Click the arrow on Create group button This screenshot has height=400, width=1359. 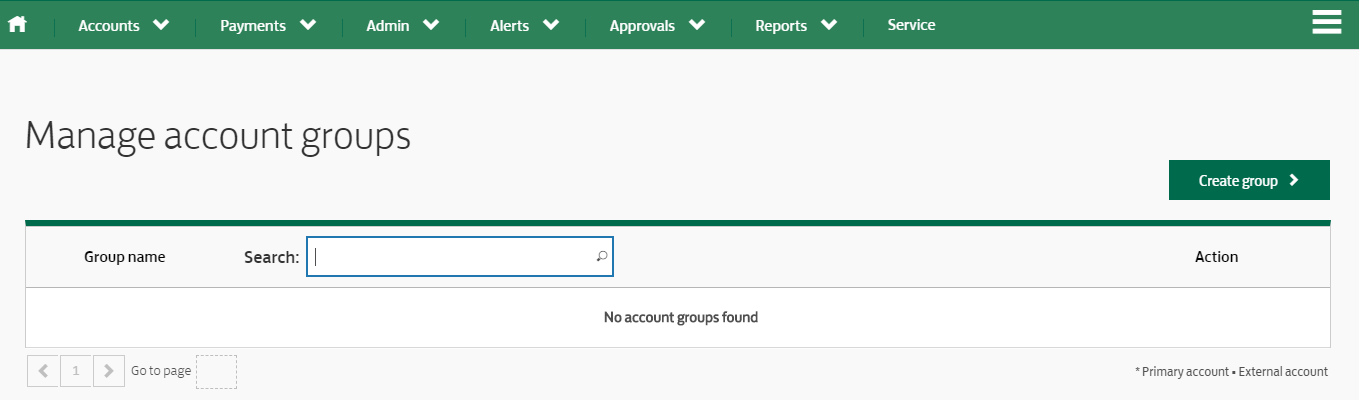(1293, 180)
